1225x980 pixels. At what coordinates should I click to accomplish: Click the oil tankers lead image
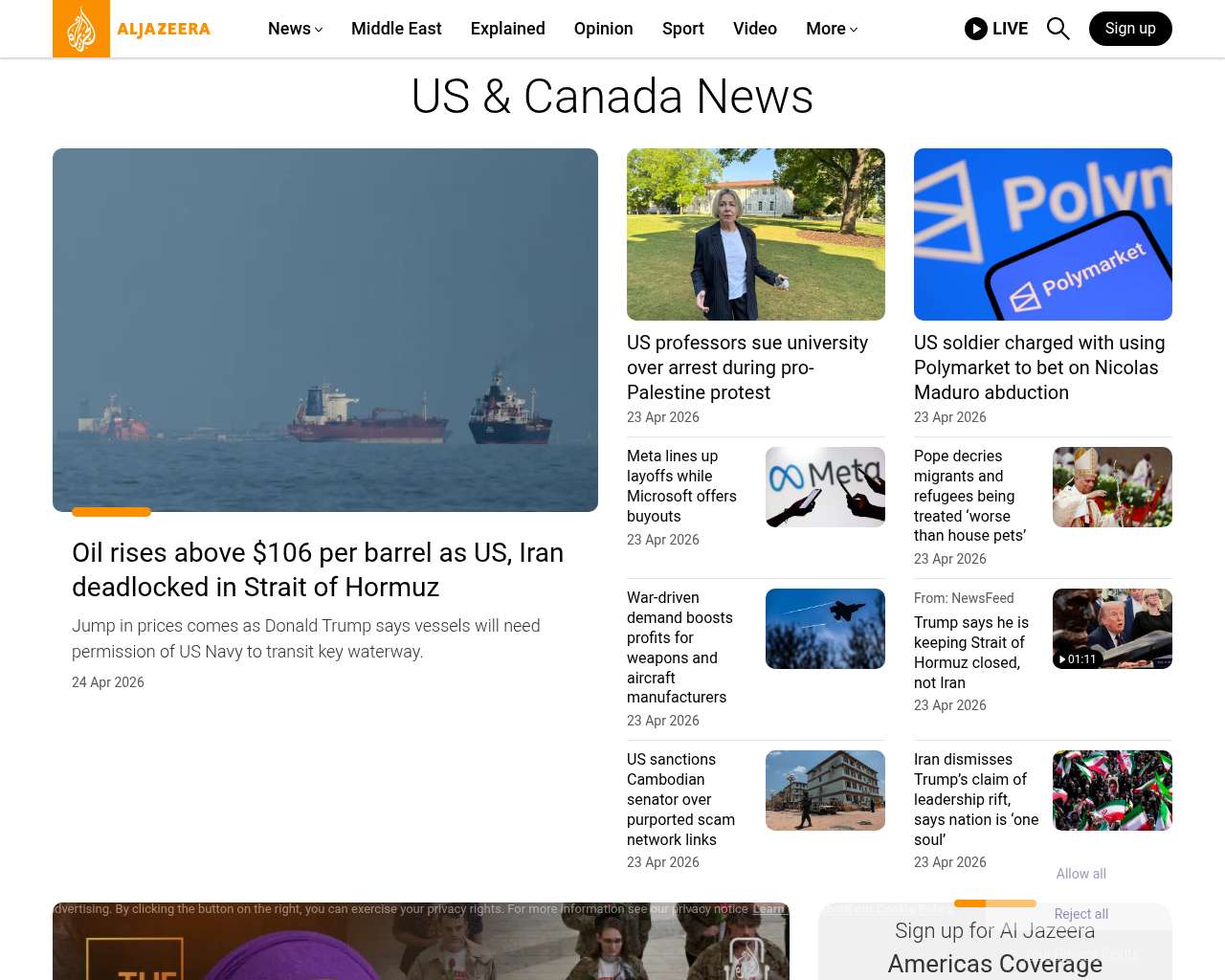click(x=325, y=330)
